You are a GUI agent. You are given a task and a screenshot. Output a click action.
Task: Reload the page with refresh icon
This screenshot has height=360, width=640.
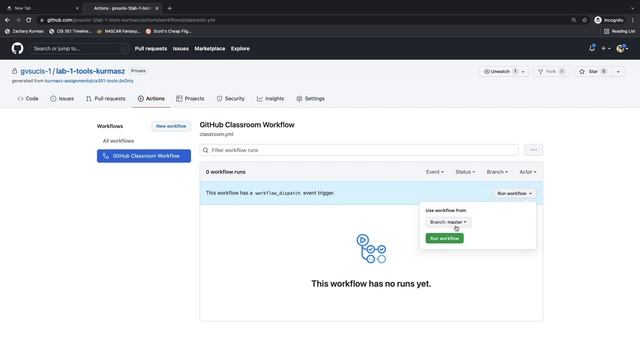coord(29,20)
